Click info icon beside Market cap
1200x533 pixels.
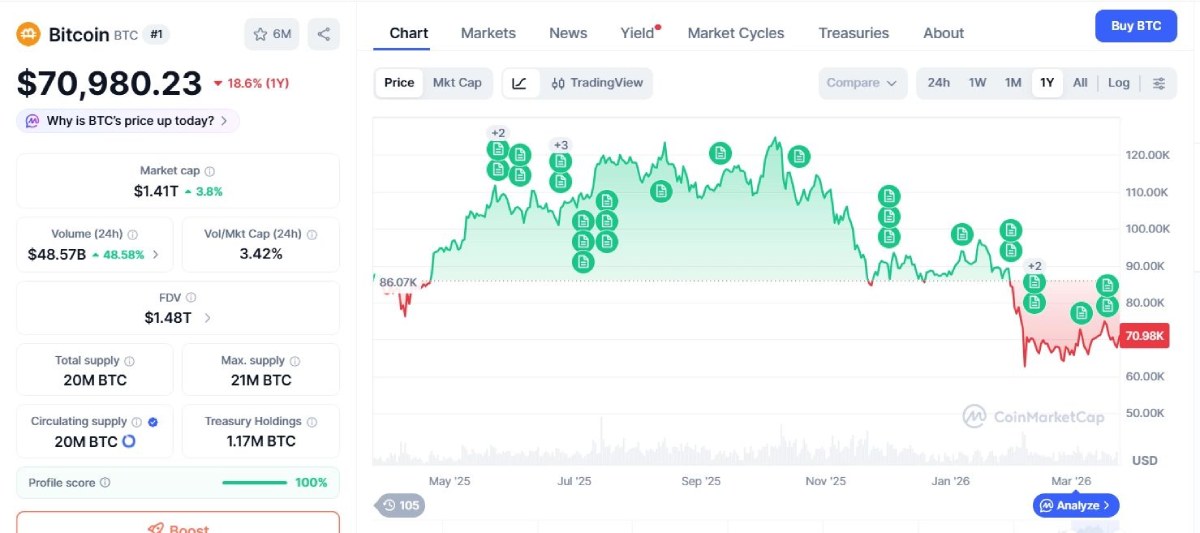click(209, 171)
